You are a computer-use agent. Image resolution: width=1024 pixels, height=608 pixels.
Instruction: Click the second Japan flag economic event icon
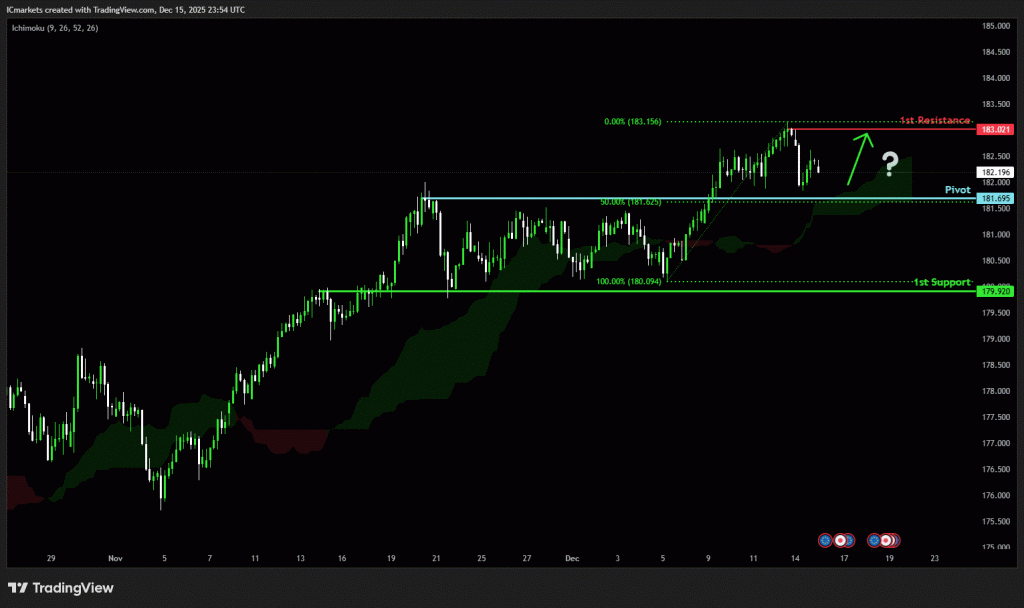(888, 539)
